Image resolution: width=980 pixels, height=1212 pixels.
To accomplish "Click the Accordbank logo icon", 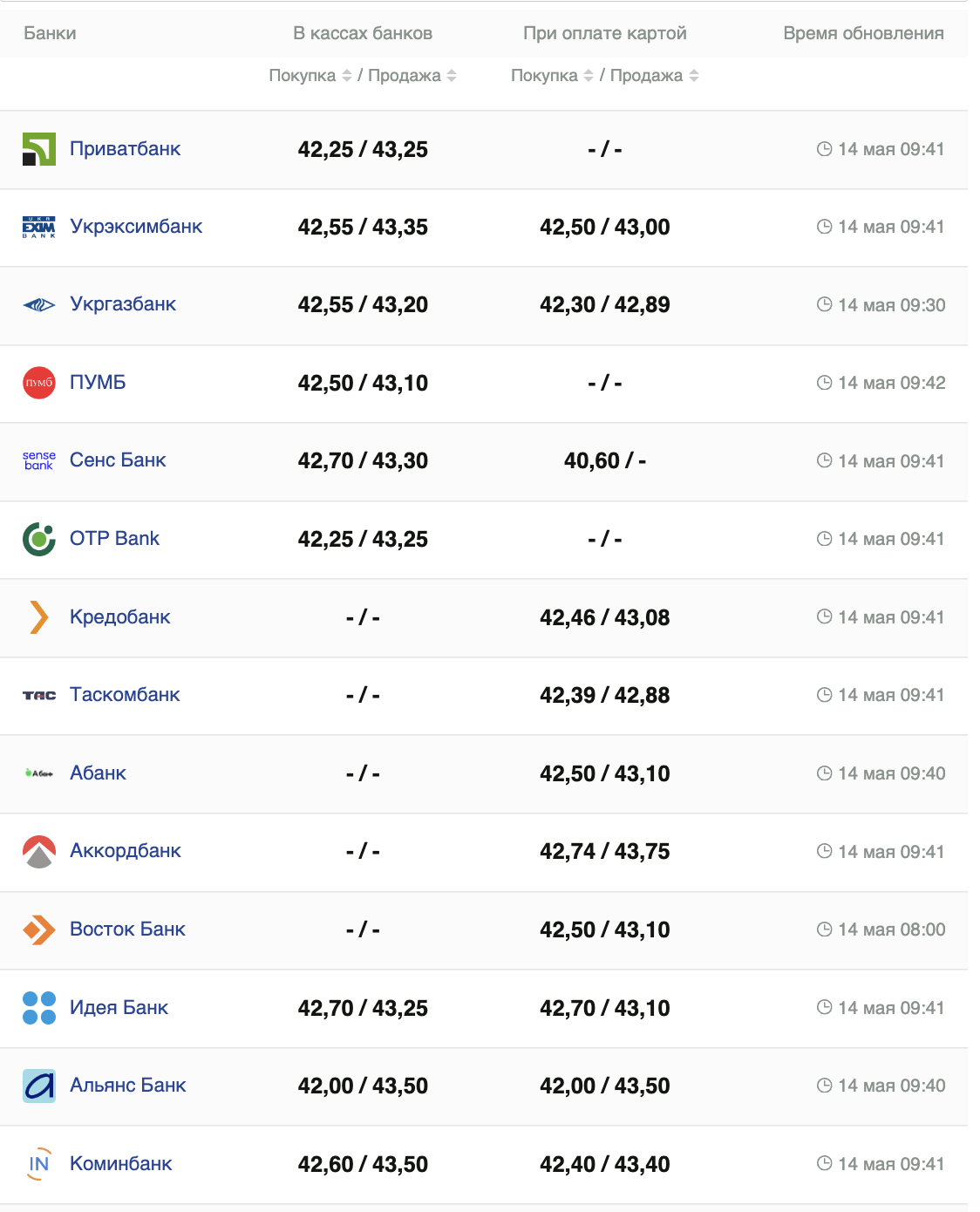I will 39,852.
